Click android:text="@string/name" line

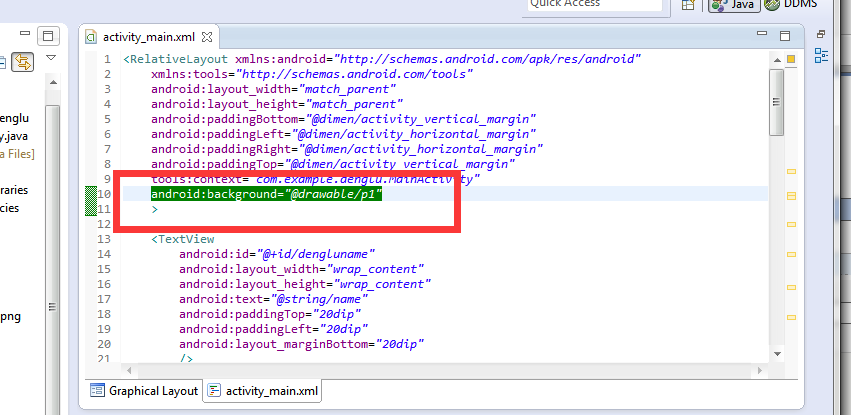click(274, 299)
